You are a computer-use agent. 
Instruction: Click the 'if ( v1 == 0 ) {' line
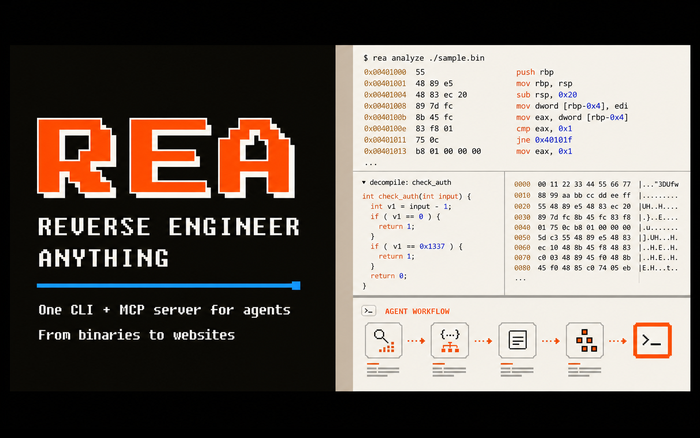[405, 217]
